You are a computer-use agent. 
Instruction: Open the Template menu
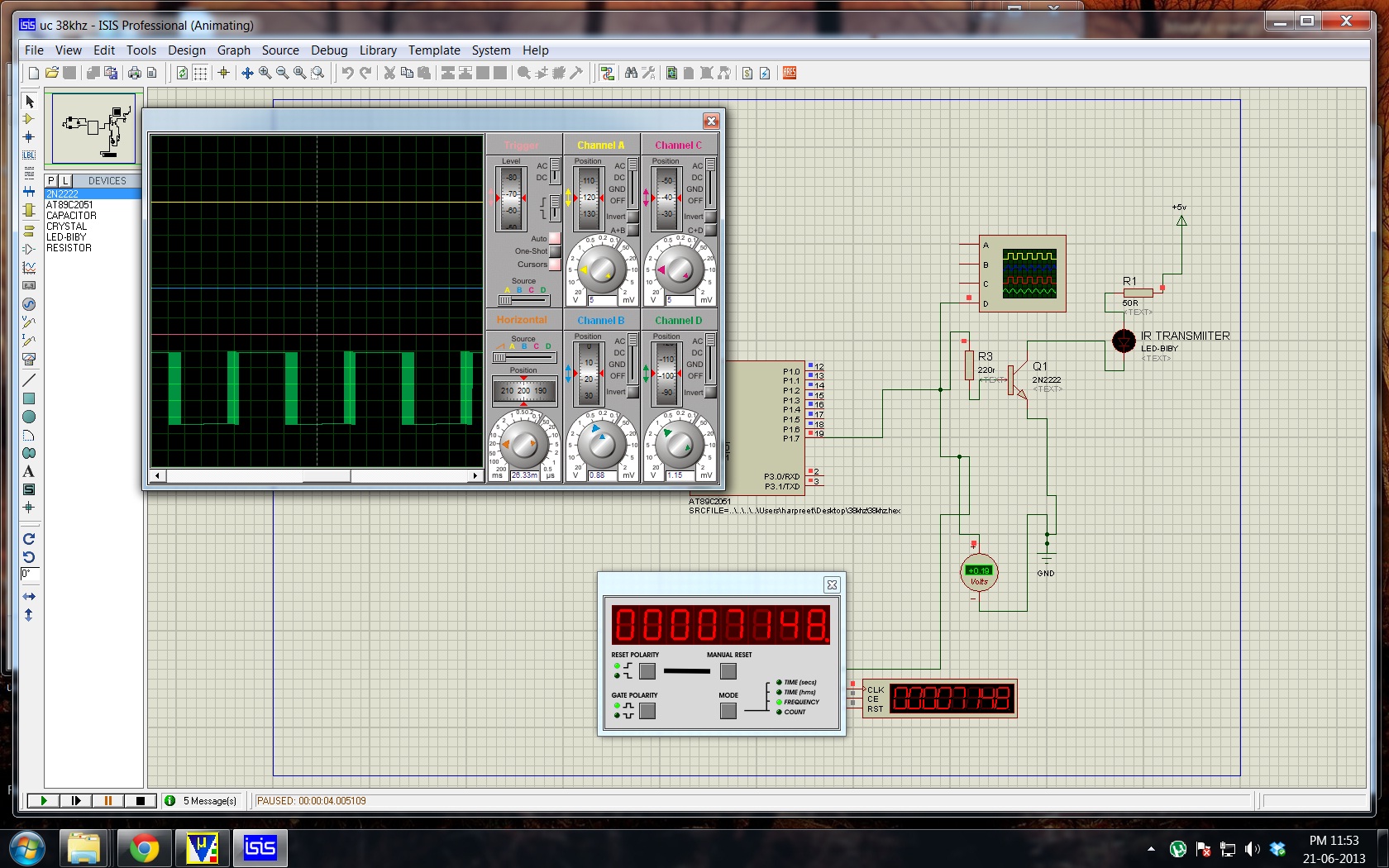coord(434,50)
